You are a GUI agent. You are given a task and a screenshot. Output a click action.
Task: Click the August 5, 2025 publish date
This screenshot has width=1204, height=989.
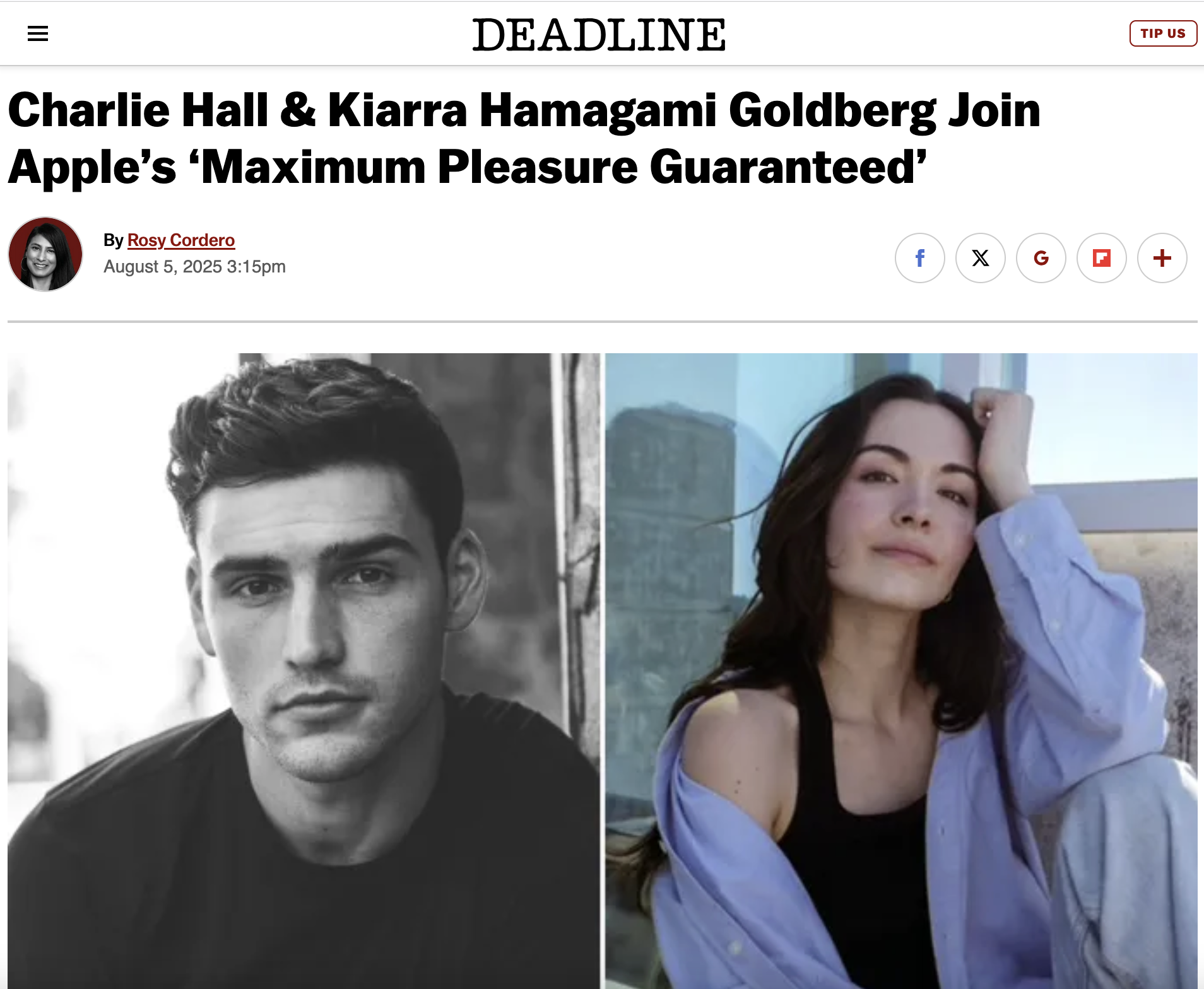pyautogui.click(x=163, y=267)
